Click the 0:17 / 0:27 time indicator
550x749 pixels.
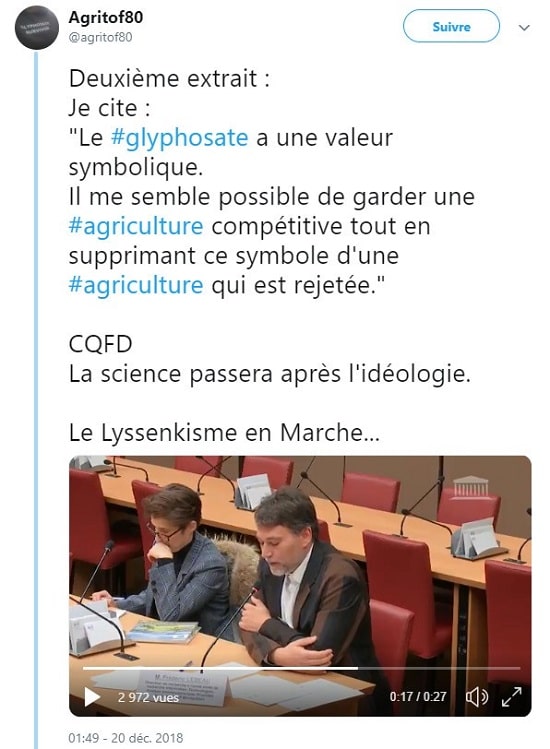point(418,696)
